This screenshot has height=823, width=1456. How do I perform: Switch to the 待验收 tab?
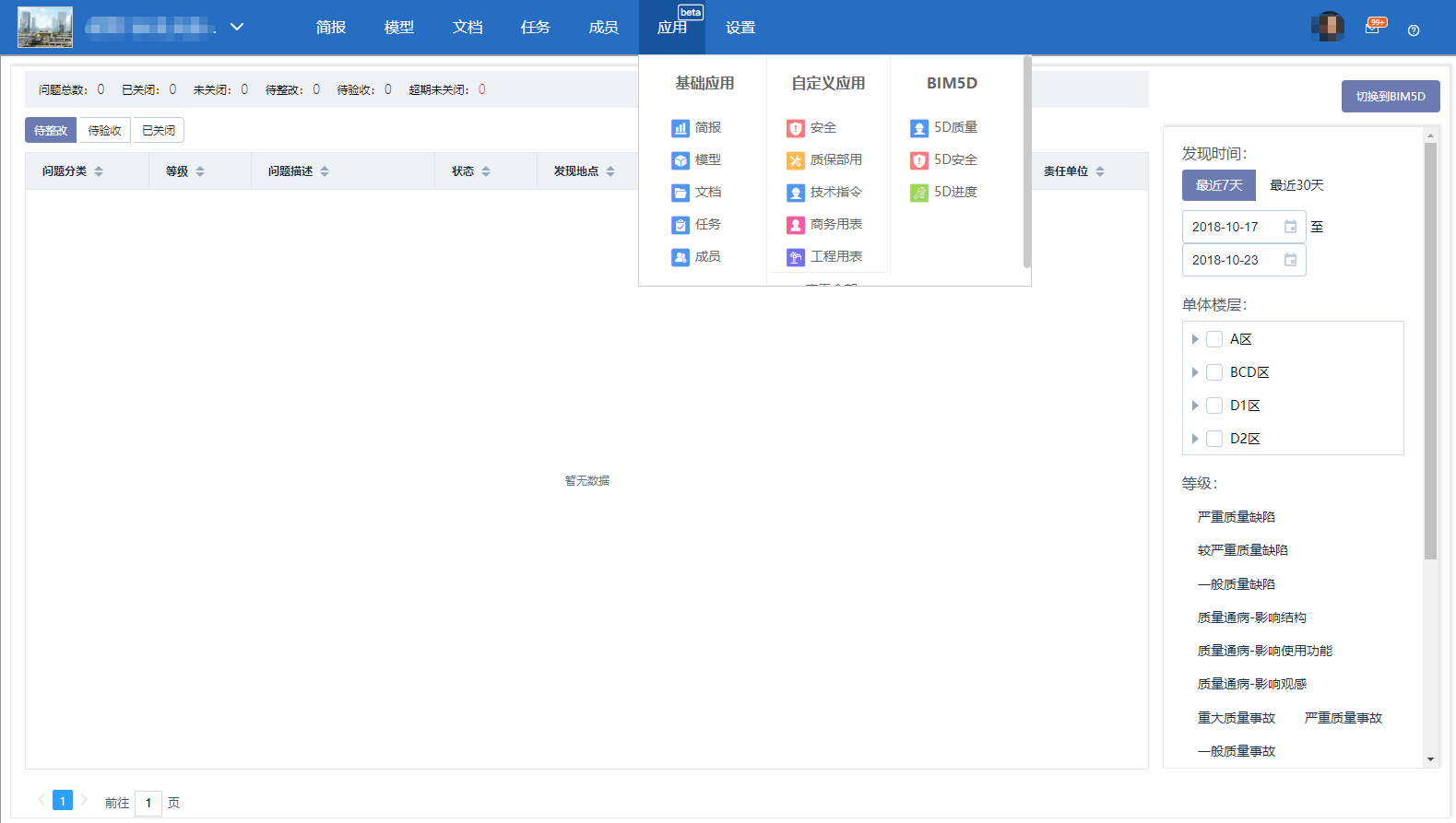click(104, 131)
